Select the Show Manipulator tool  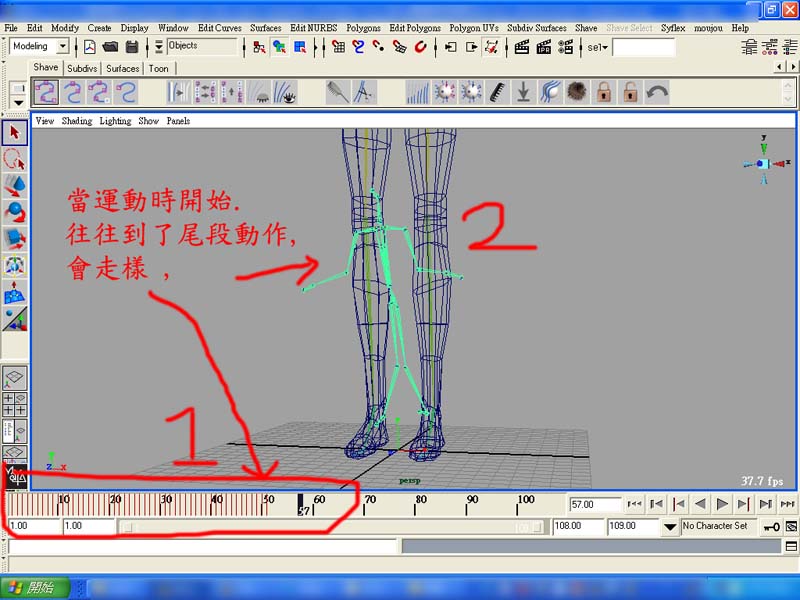(x=14, y=319)
